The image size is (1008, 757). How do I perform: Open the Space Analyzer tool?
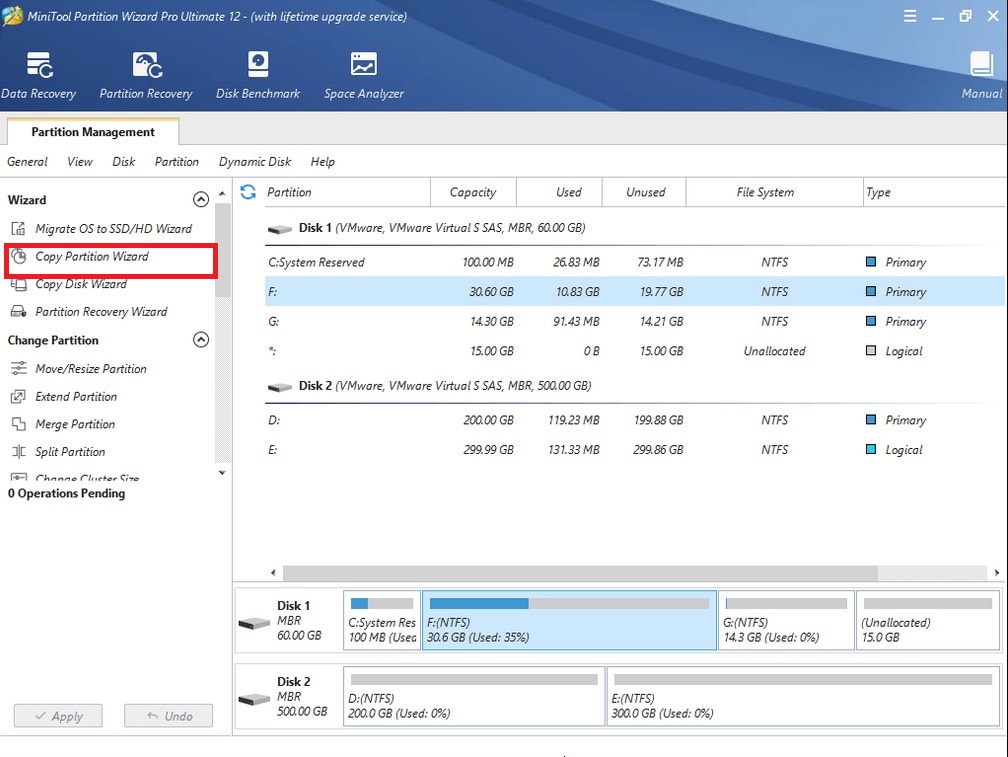(x=364, y=75)
